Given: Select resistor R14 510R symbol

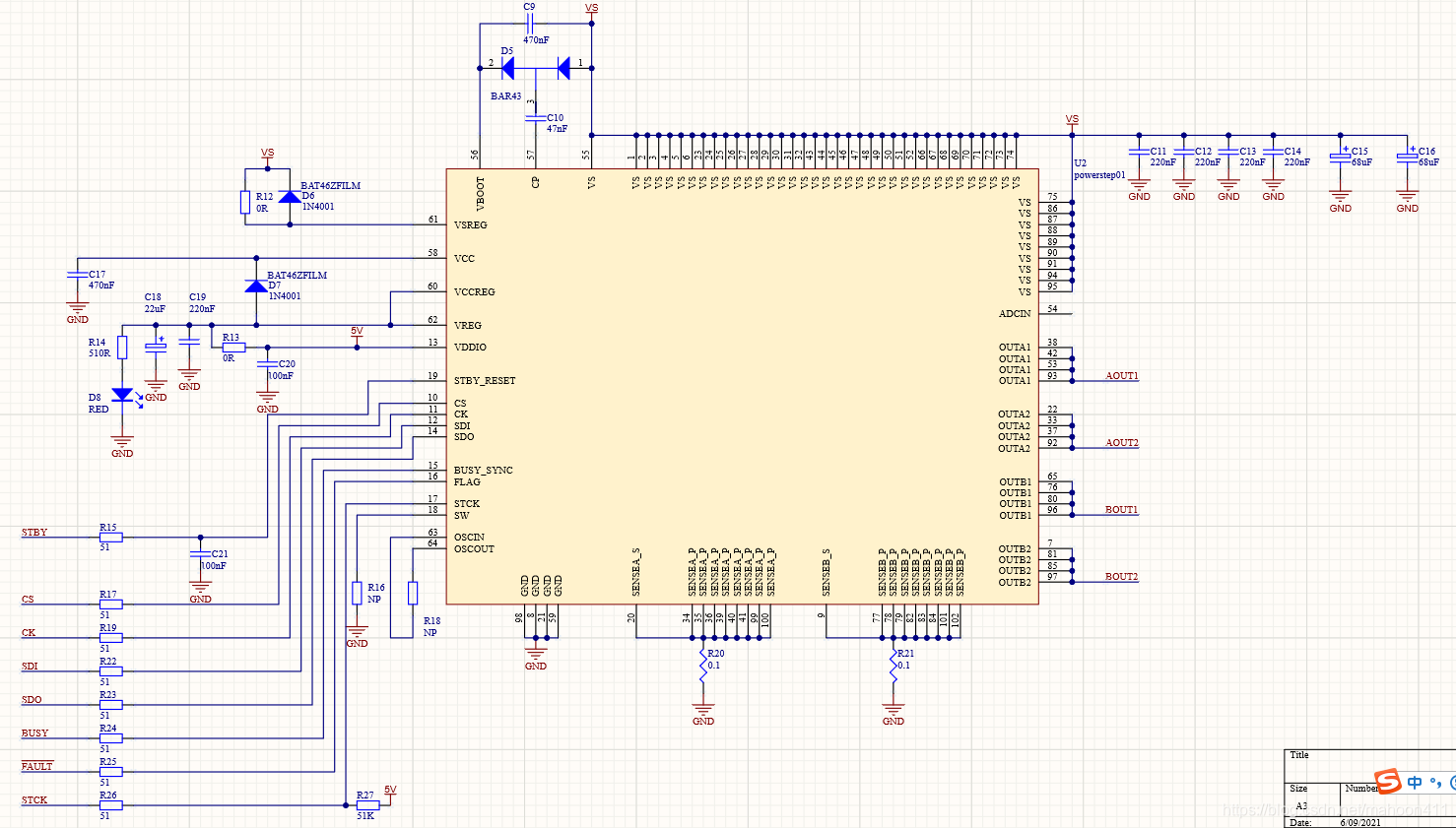Looking at the screenshot, I should coord(122,348).
